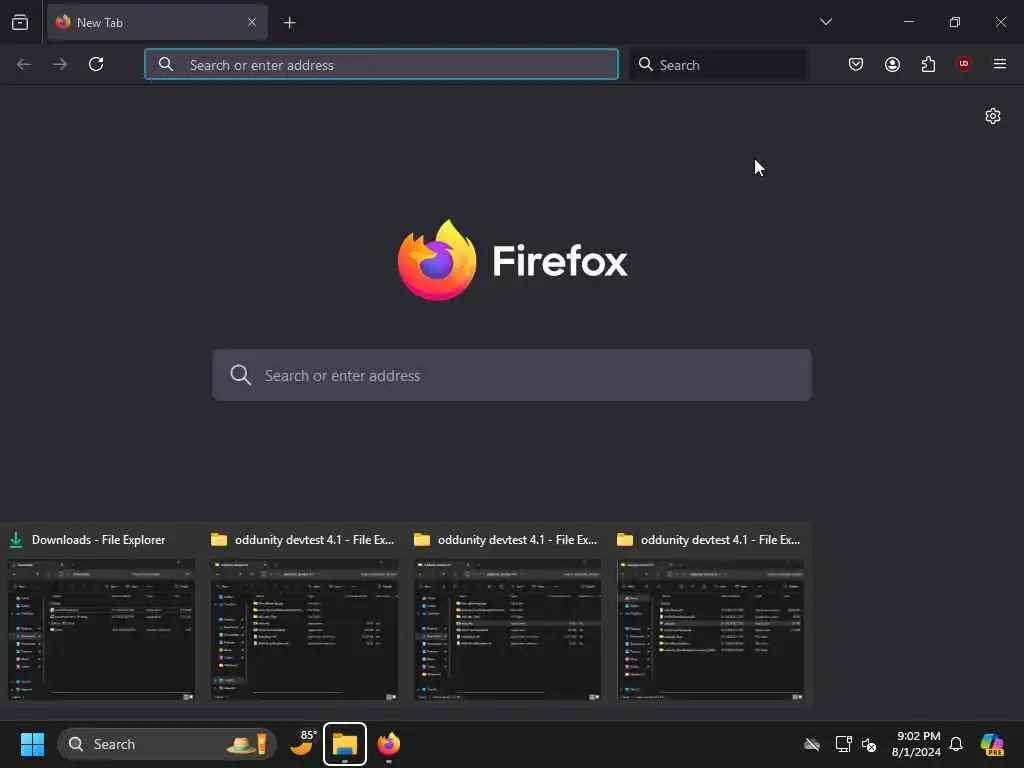
Task: Launch the Copilot preview icon
Action: pyautogui.click(x=991, y=744)
